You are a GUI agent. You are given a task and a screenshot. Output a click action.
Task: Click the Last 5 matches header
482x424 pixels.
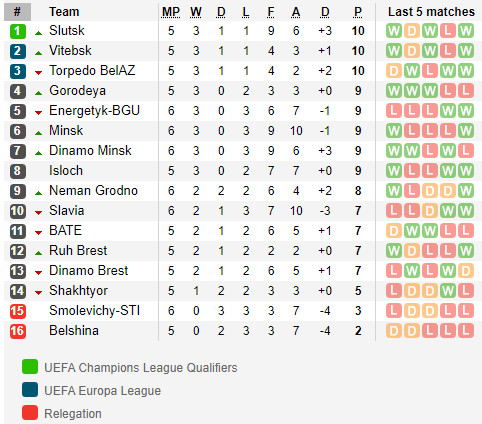click(x=431, y=12)
